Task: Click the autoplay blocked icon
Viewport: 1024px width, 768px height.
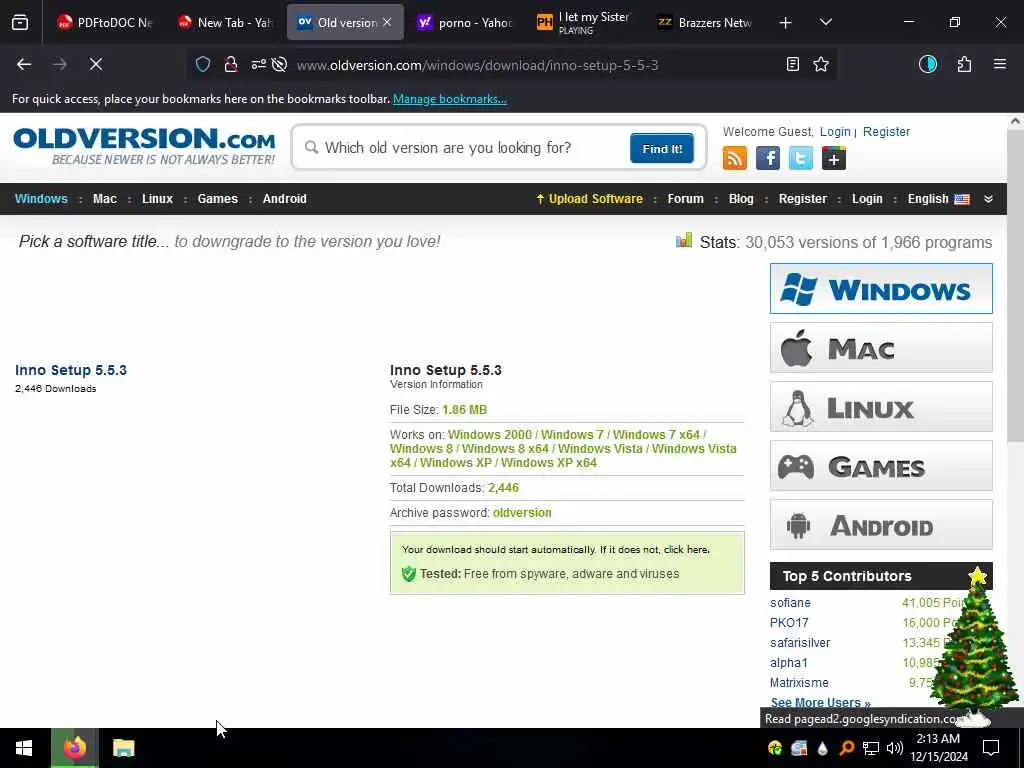Action: tap(280, 64)
